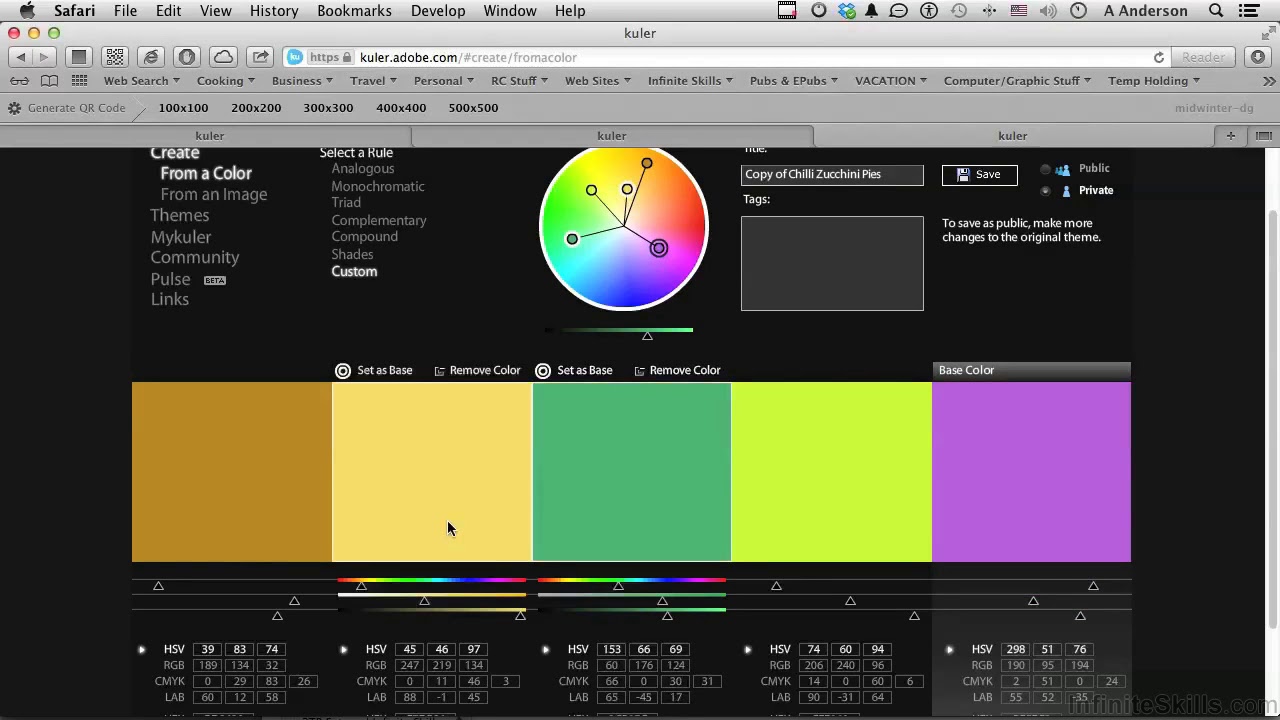This screenshot has width=1280, height=720.
Task: Open the Reading List glasses icon
Action: (x=19, y=81)
